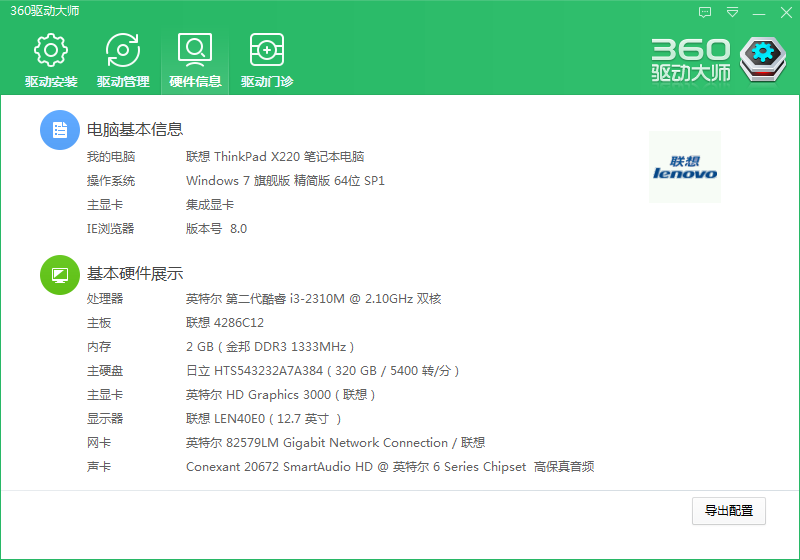This screenshot has width=800, height=560.
Task: Click the 82579LM Gigabit Network Connection text
Action: coord(335,443)
